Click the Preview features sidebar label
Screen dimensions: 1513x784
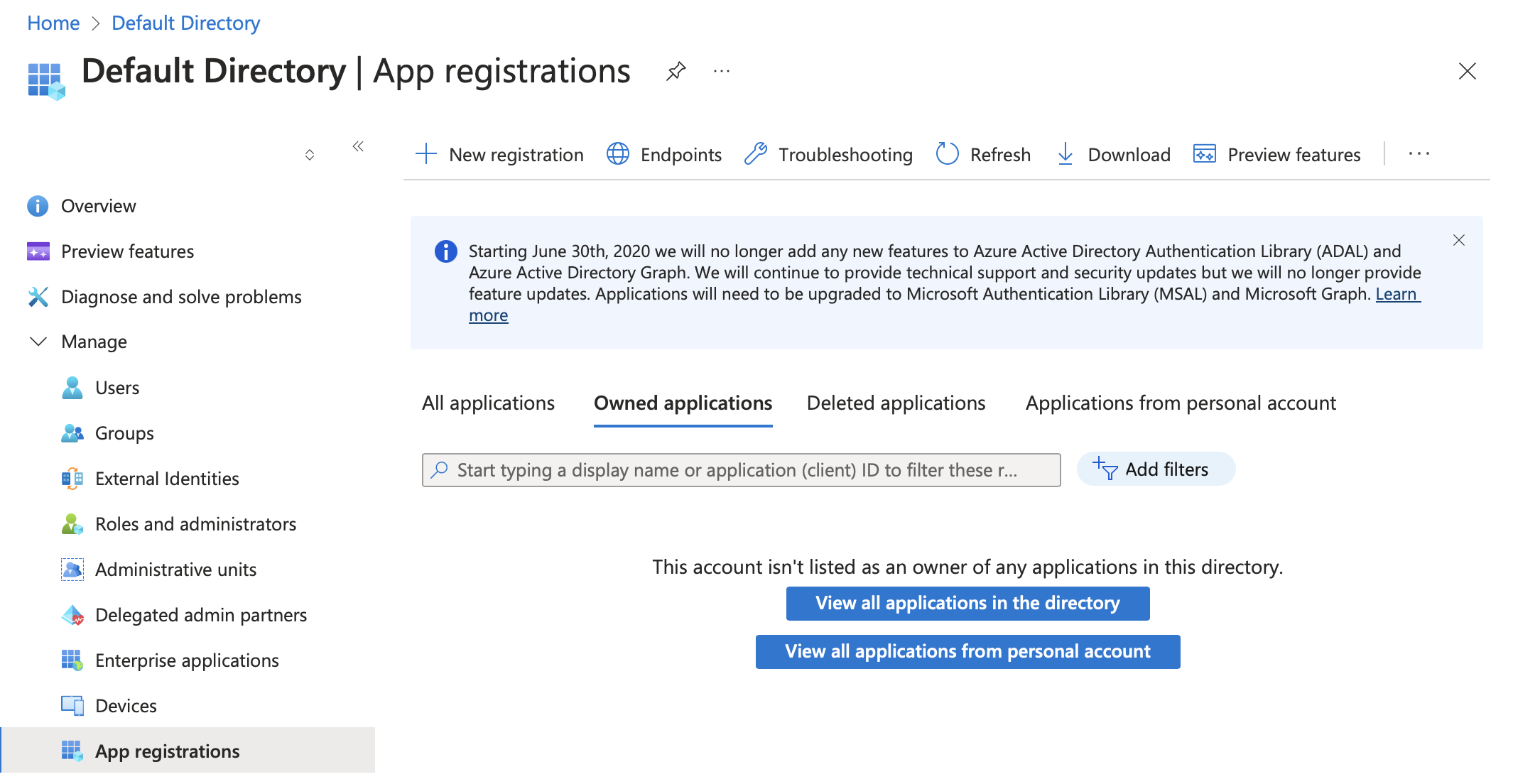pyautogui.click(x=127, y=251)
